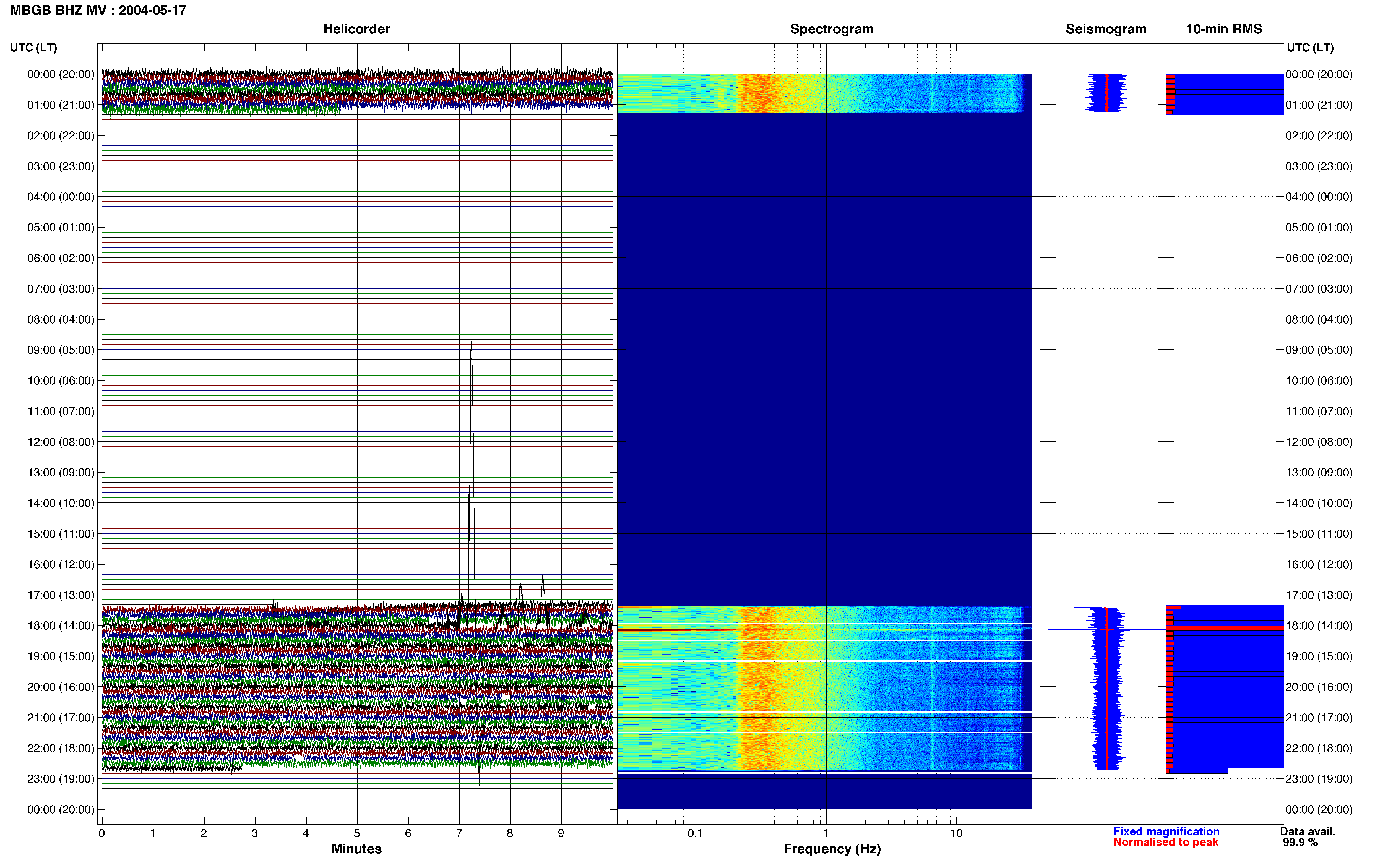
Task: Click "09:00 (05:00)" on the left time axis
Action: click(60, 350)
